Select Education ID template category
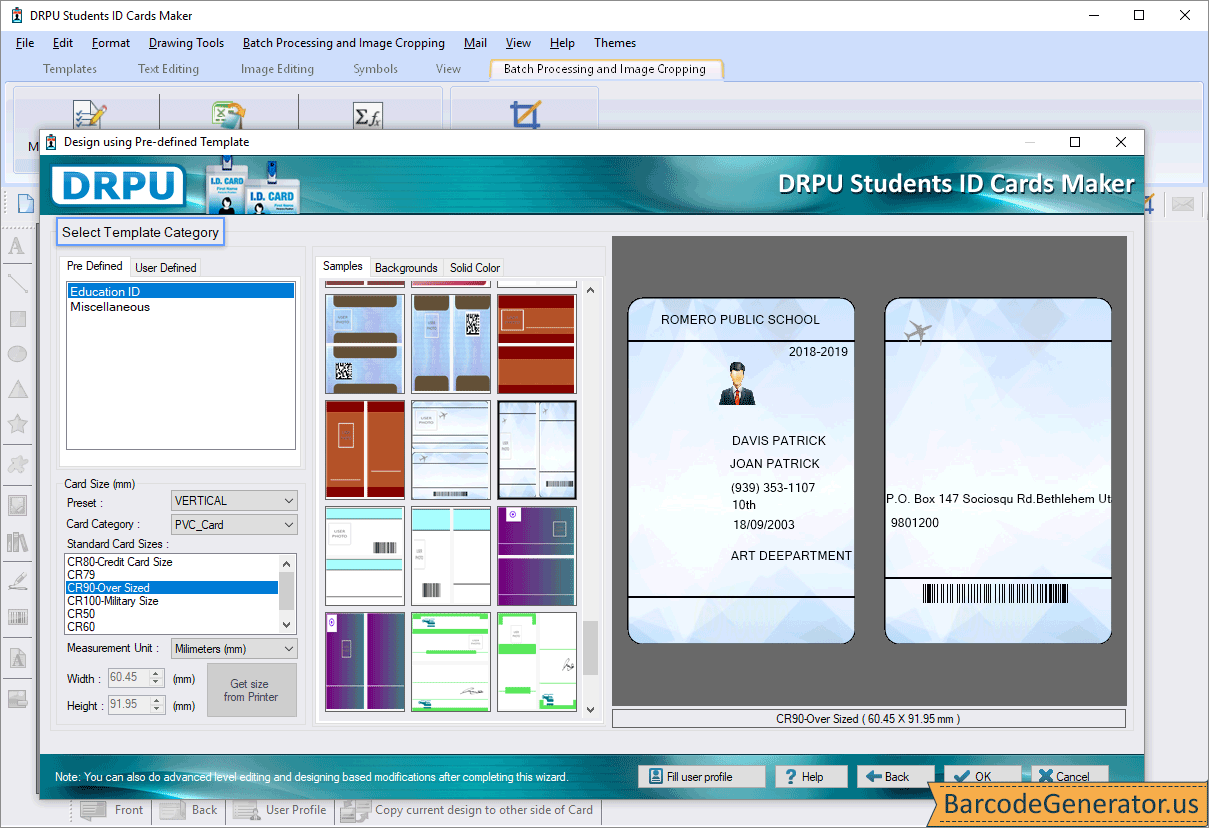This screenshot has width=1209, height=828. click(x=180, y=291)
